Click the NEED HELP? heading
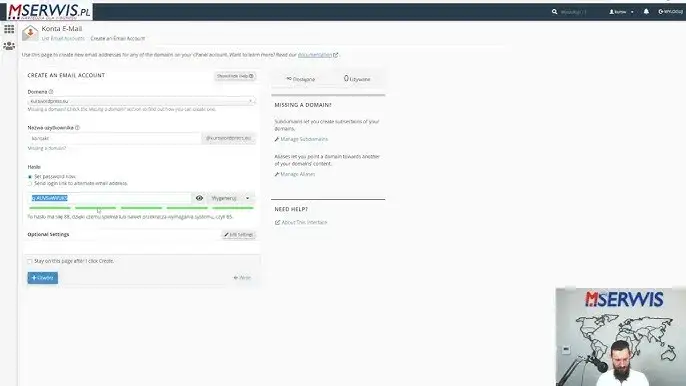Screen dimensions: 686x386 (x=291, y=209)
